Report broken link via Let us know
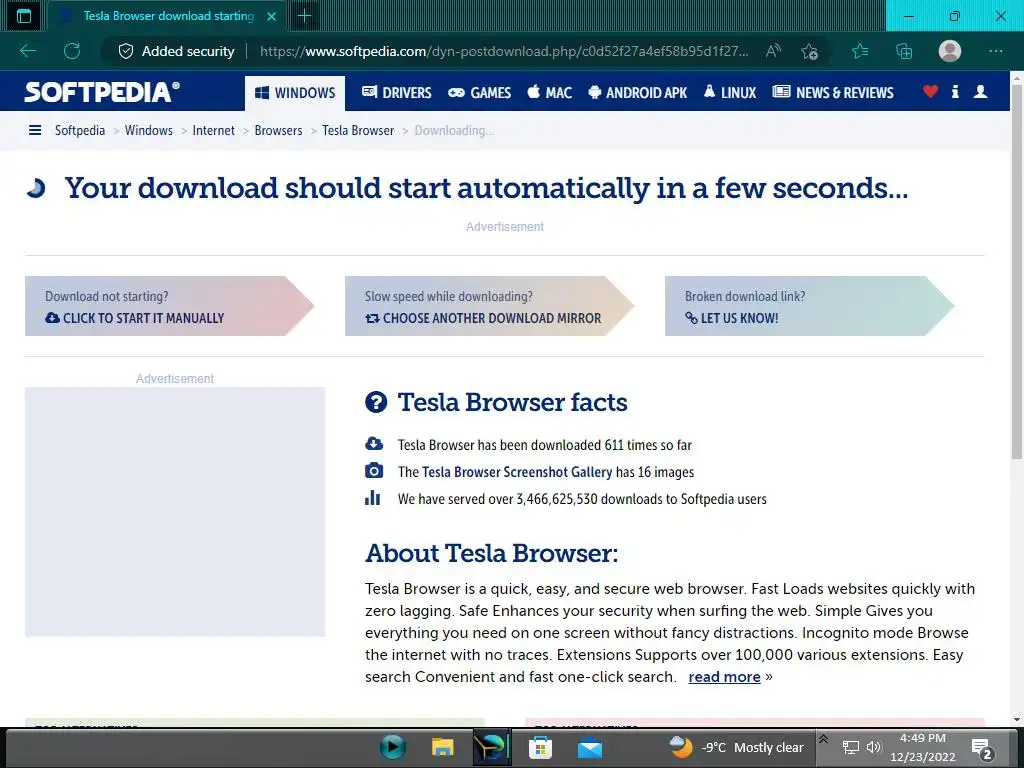The image size is (1024, 768). pos(810,306)
